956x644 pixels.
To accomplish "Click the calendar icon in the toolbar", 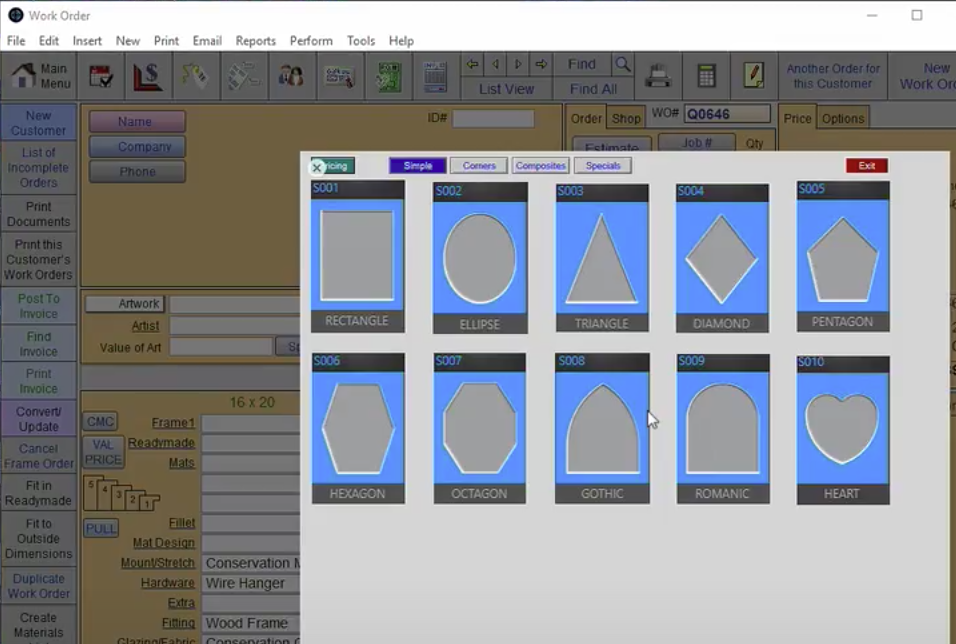I will click(100, 77).
